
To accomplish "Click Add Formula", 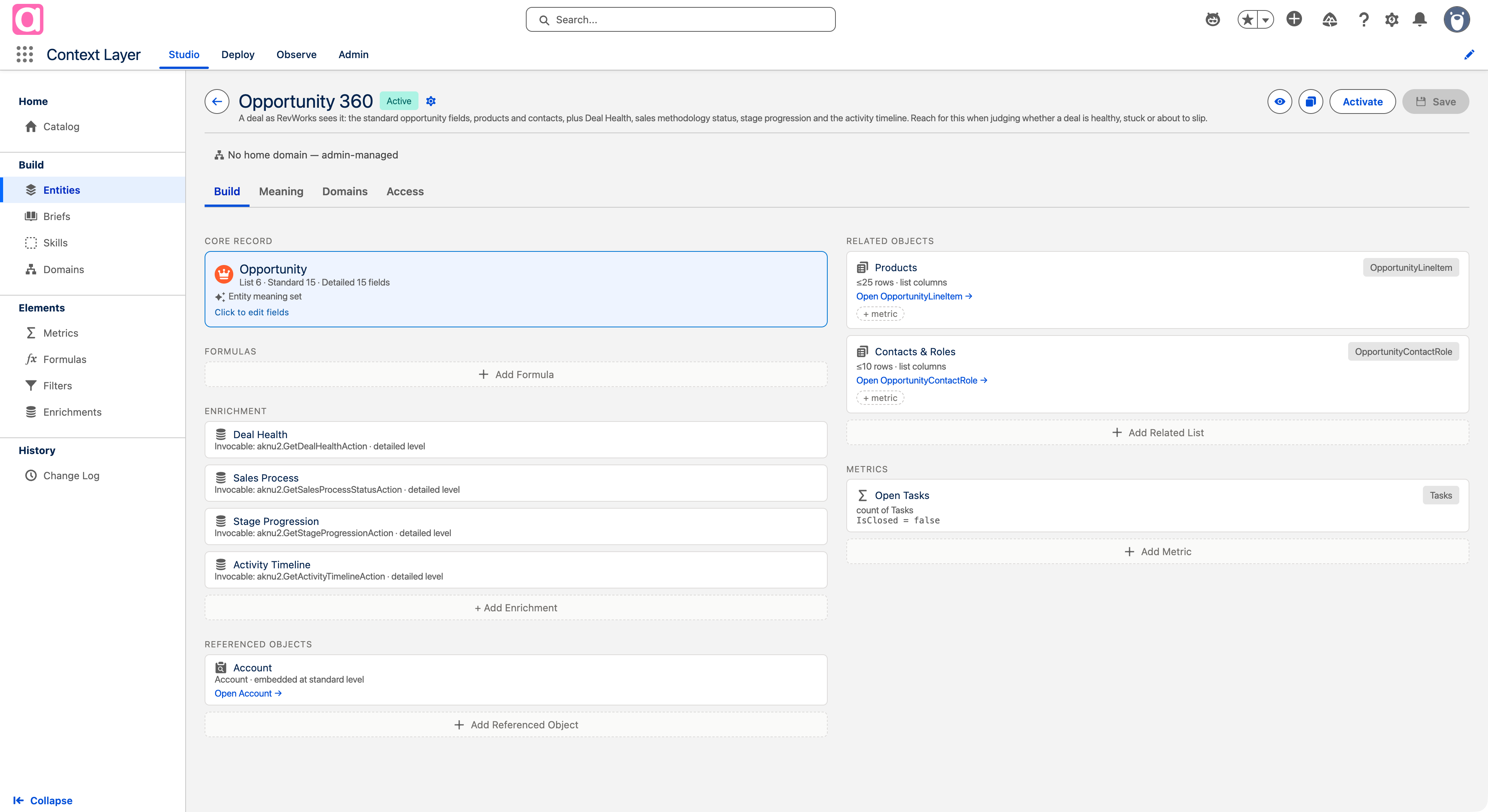I will [x=516, y=374].
